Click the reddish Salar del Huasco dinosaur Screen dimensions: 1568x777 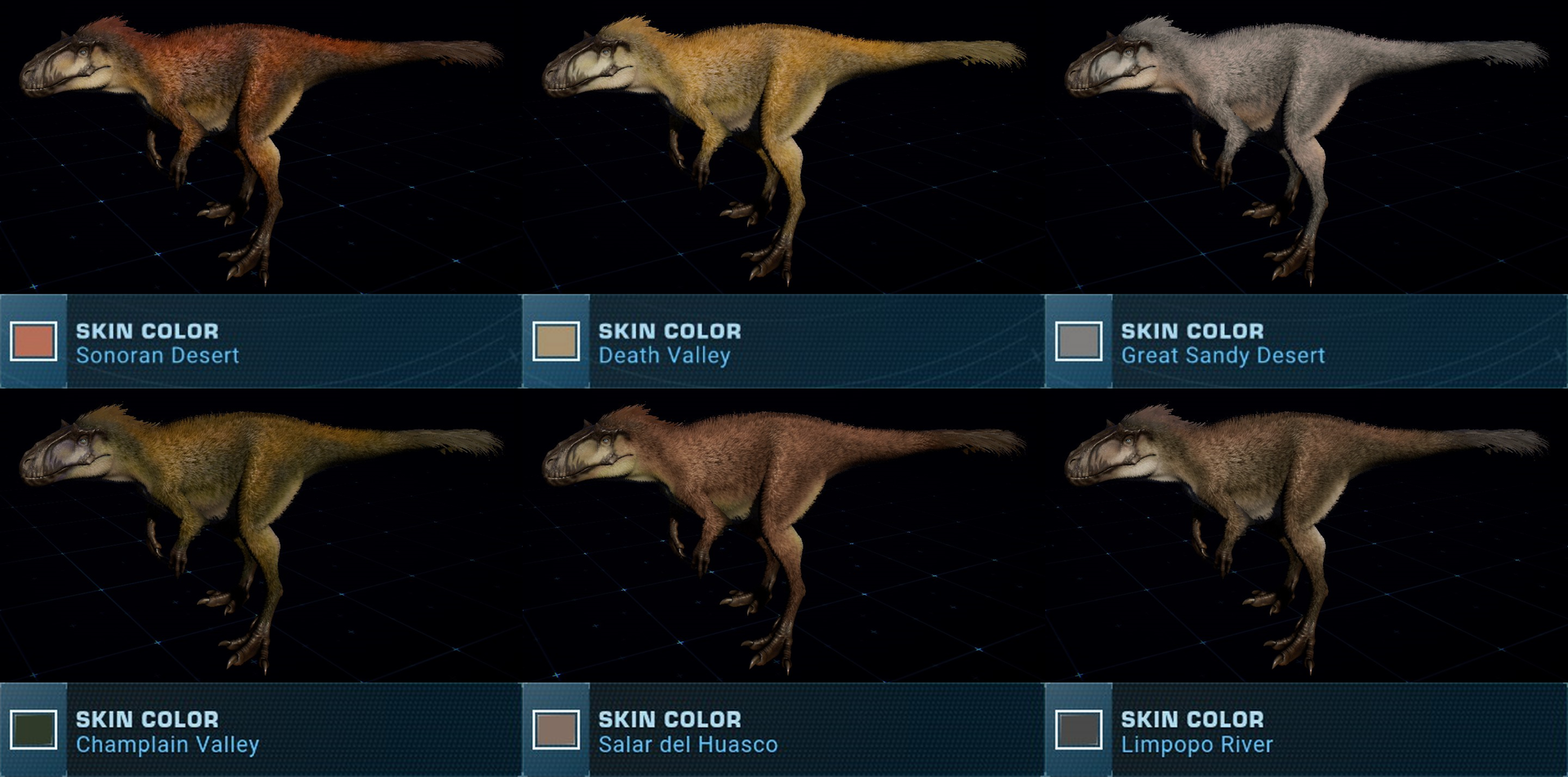pos(782,536)
